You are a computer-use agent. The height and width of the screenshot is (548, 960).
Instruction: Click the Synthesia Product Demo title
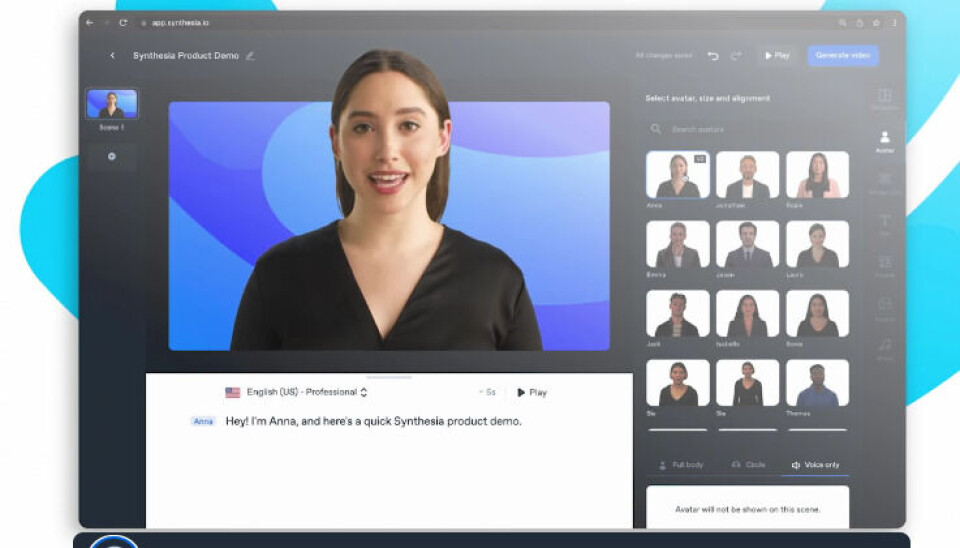186,56
